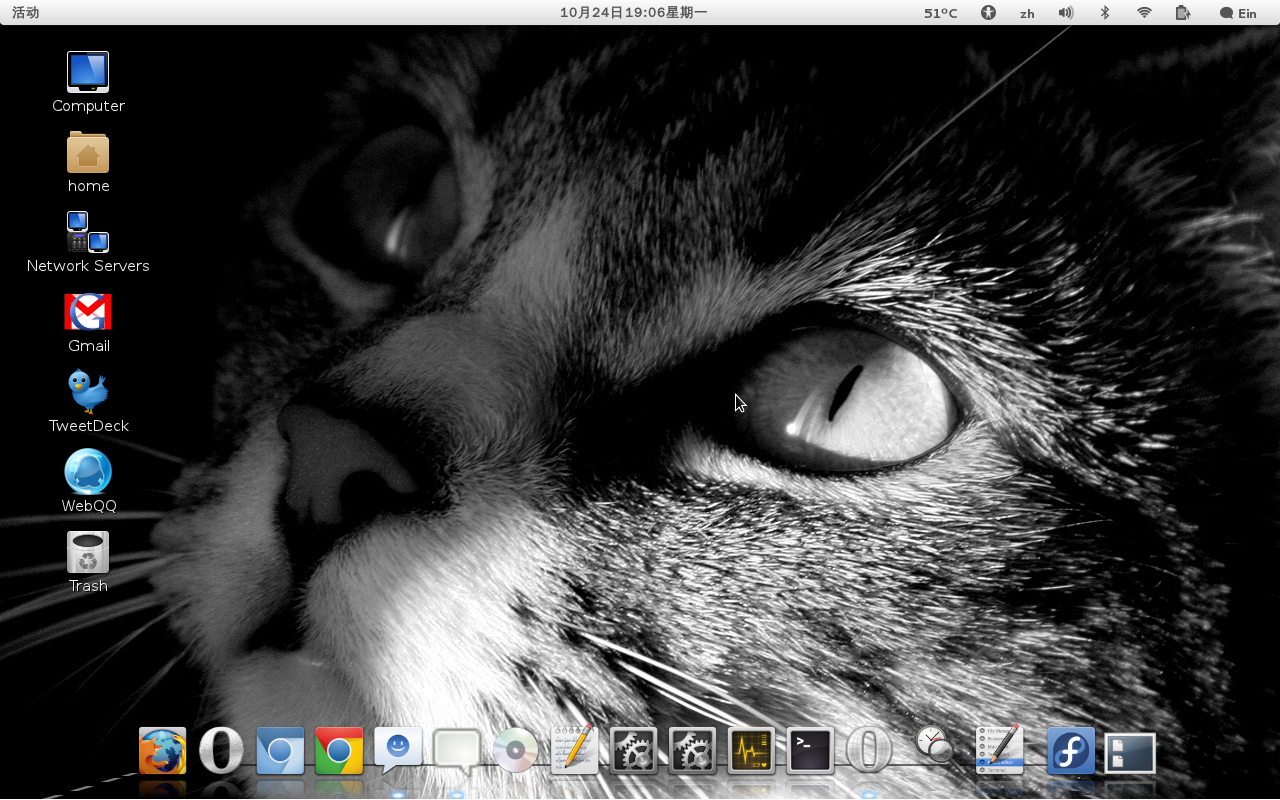
Task: Open the accessibility menu in the top bar
Action: point(989,13)
